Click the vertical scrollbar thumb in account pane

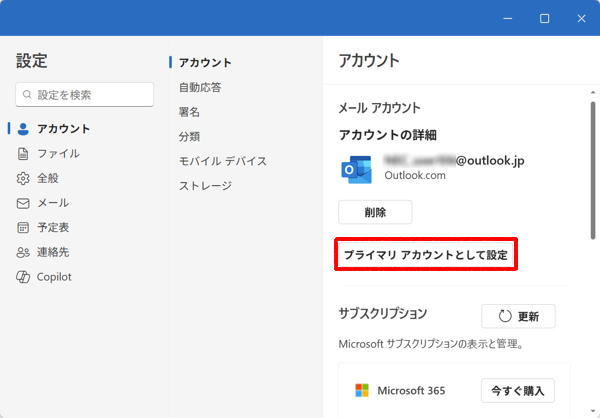click(593, 170)
